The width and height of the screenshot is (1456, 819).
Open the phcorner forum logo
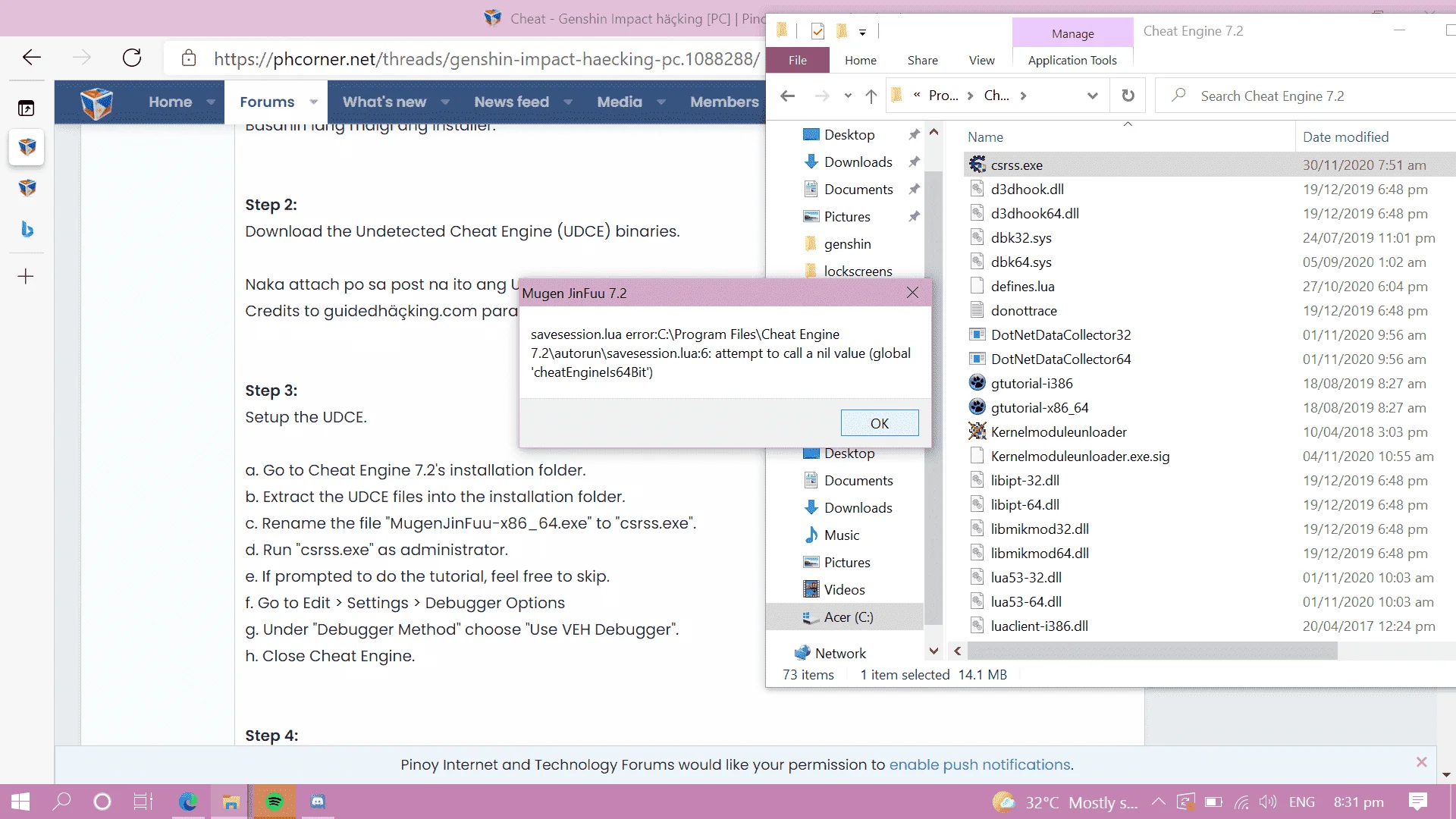[97, 102]
